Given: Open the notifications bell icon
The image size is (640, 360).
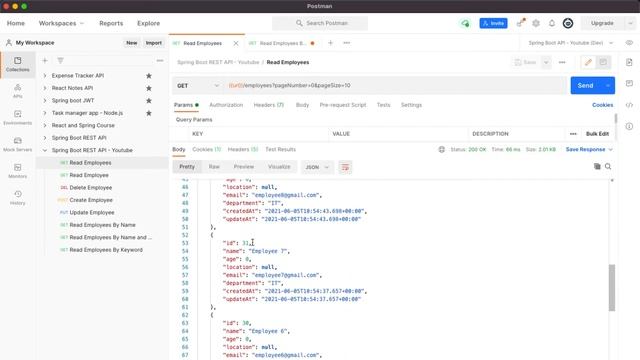Looking at the screenshot, I should pos(552,23).
